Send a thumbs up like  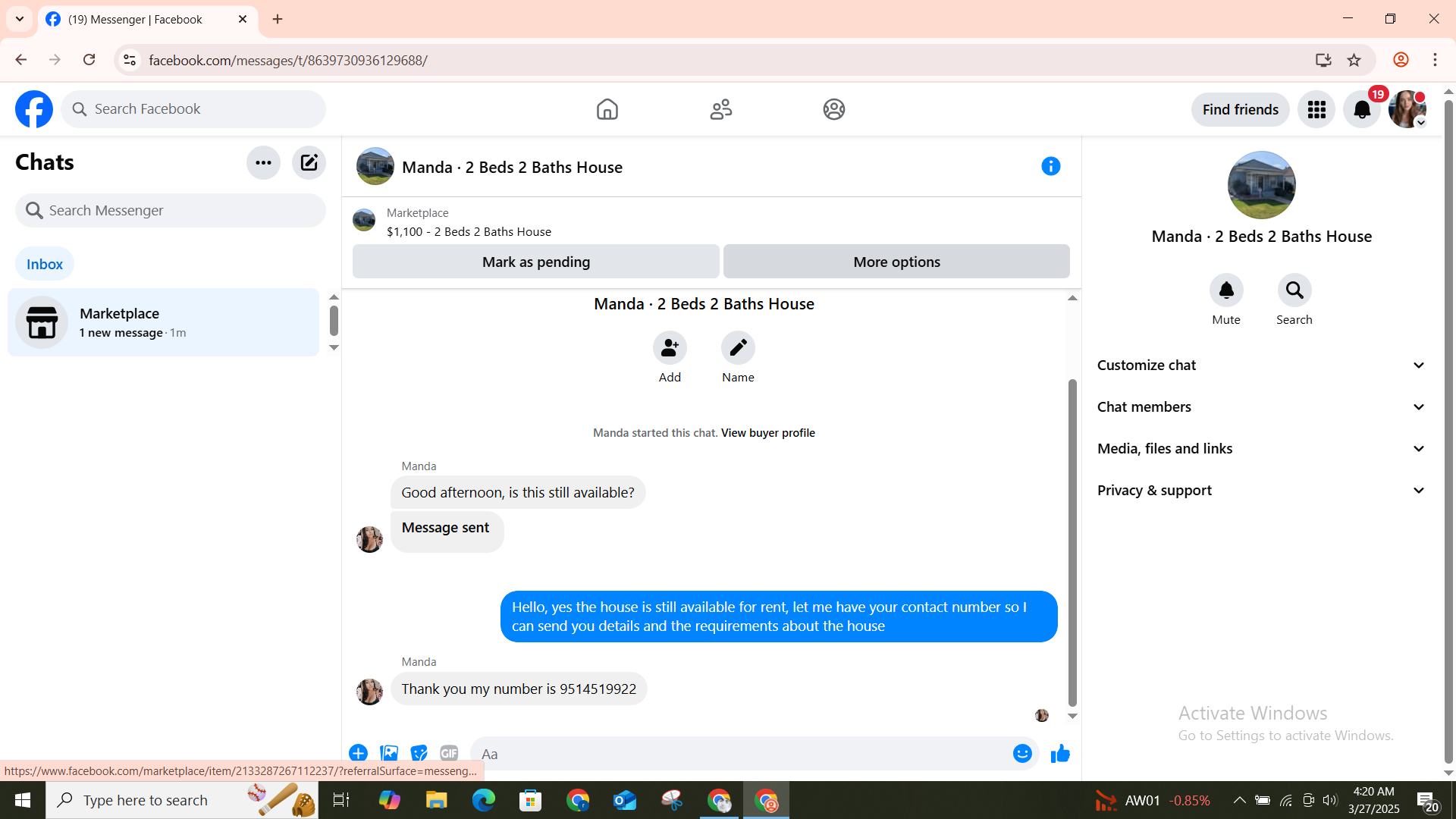[1060, 754]
